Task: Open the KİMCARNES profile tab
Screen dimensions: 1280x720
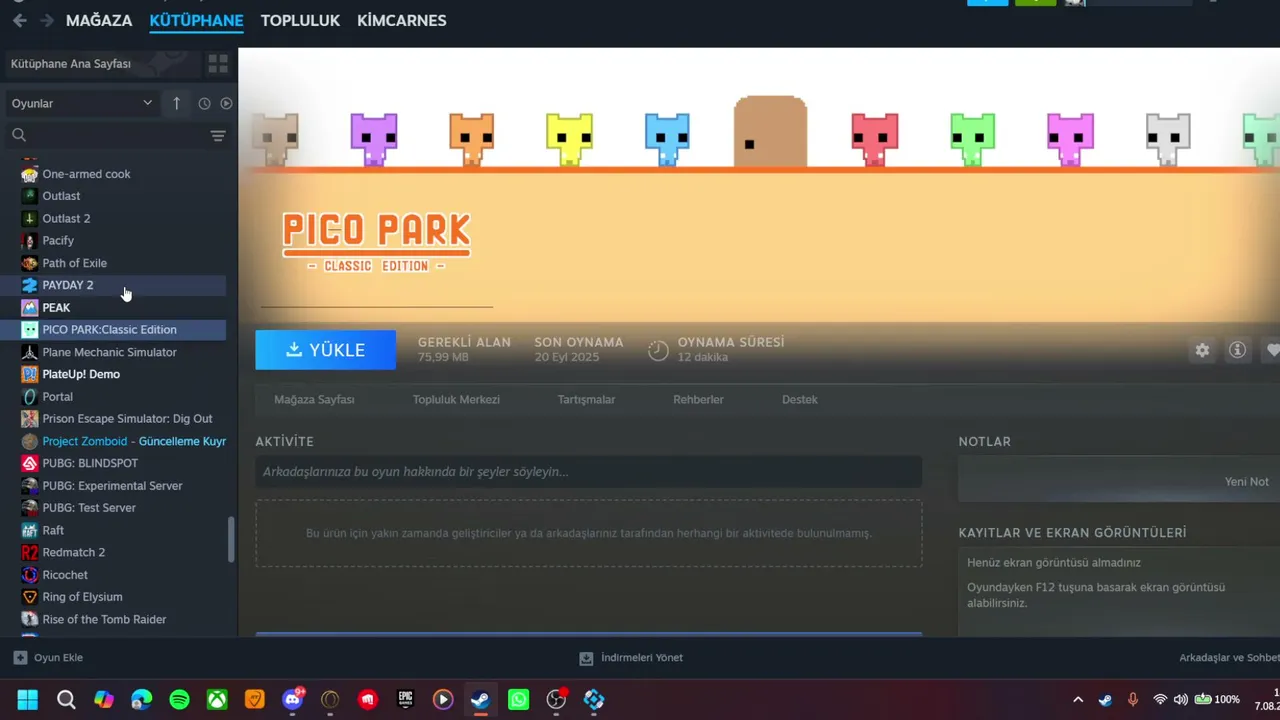Action: pos(402,20)
